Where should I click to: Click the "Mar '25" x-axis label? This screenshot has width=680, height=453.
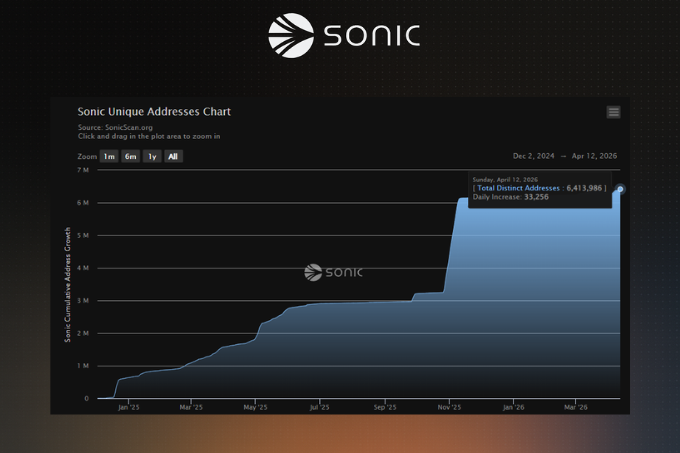pos(191,407)
